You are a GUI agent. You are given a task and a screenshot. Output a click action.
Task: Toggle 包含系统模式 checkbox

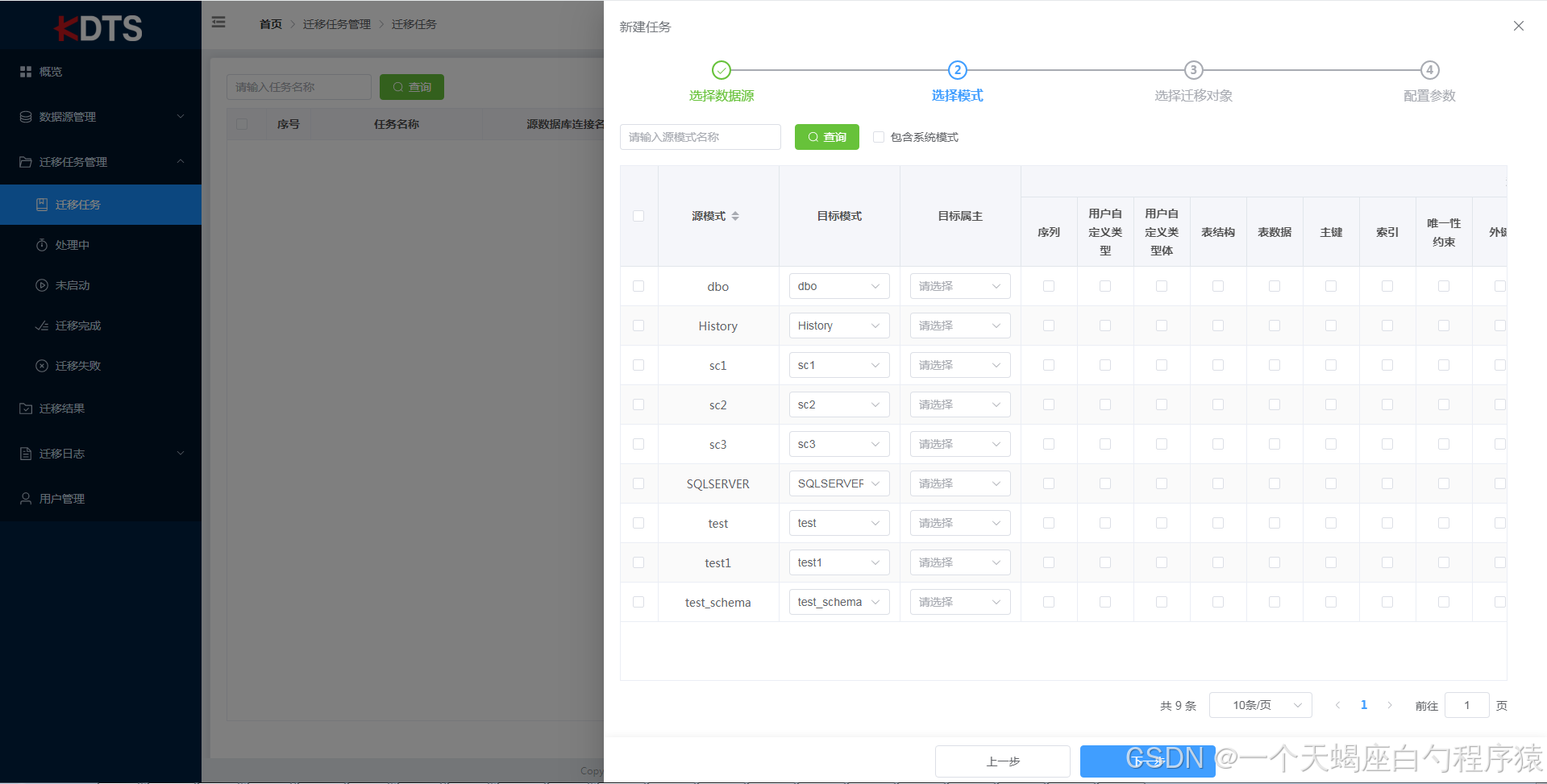pos(879,137)
